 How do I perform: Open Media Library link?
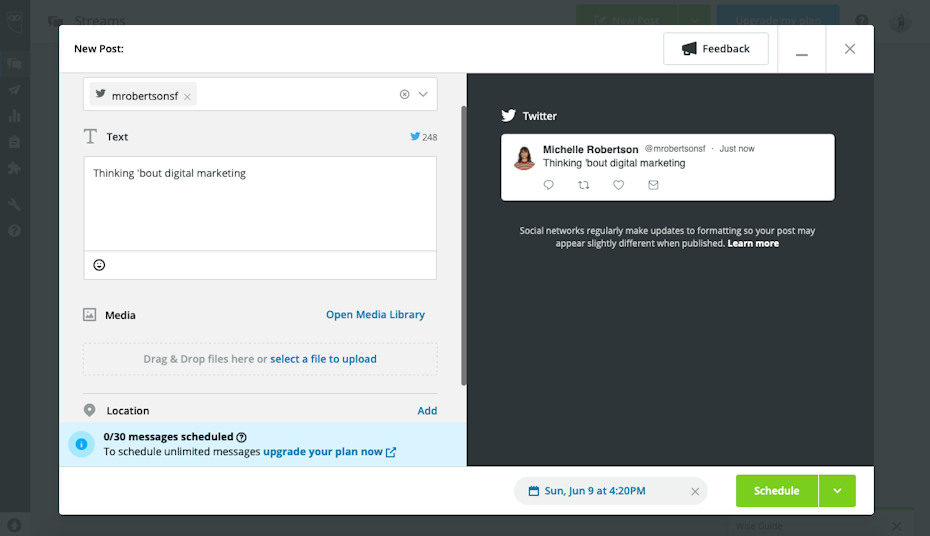(375, 315)
